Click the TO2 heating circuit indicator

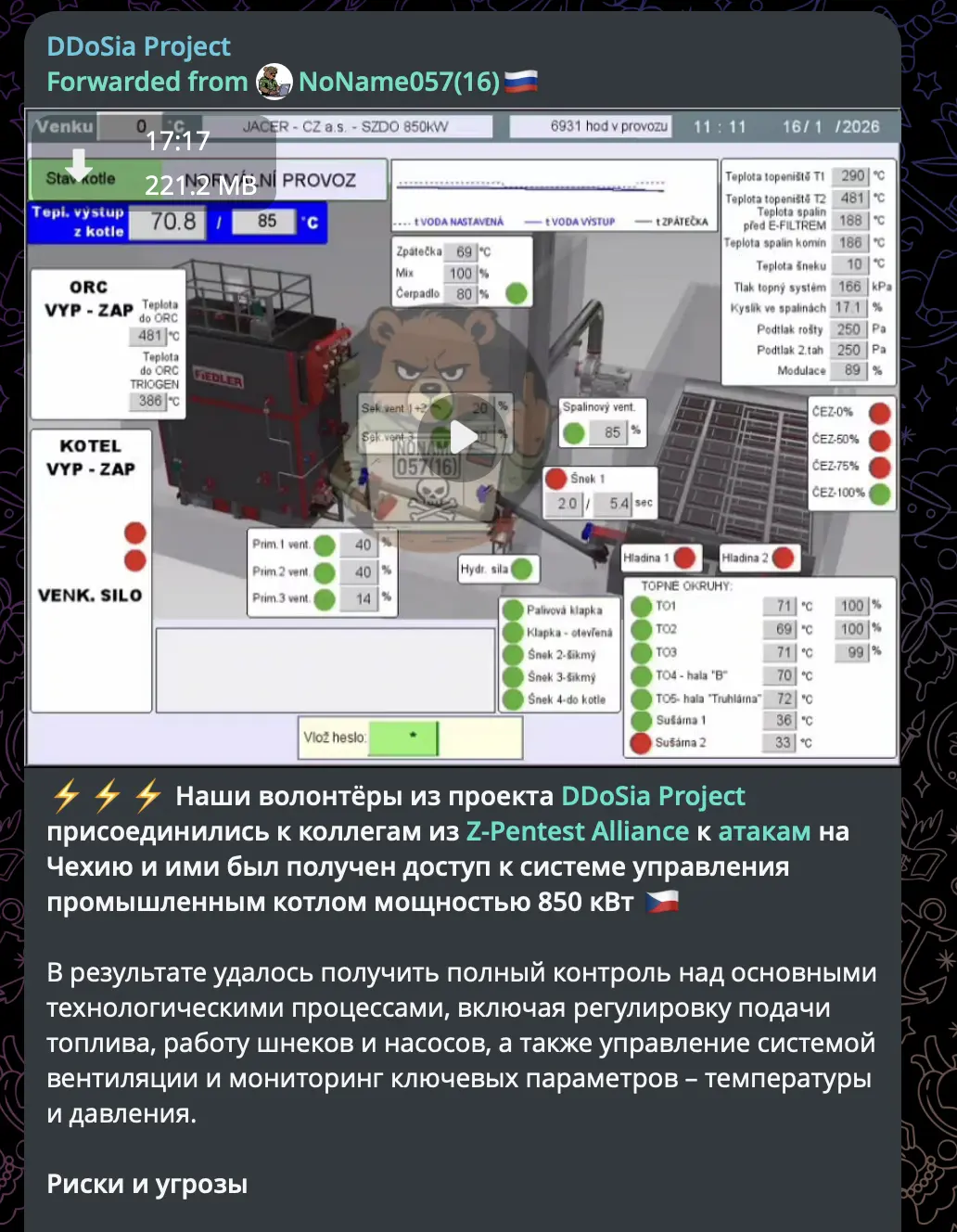tap(640, 629)
